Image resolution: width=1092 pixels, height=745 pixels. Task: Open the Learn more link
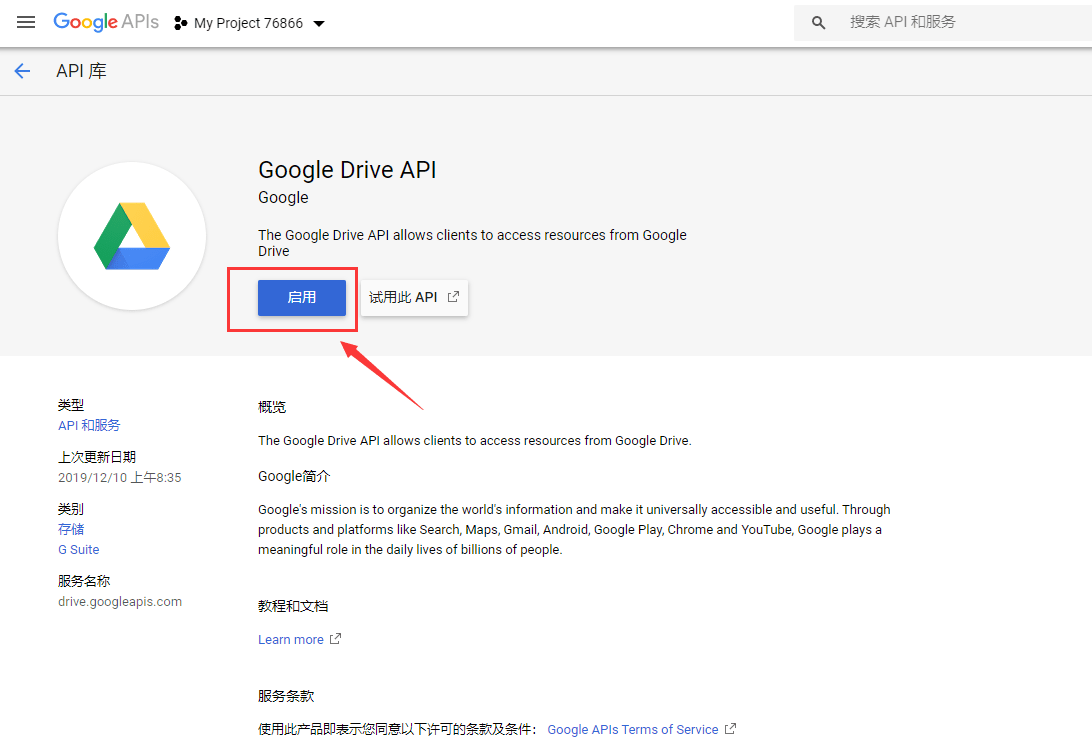[x=290, y=639]
